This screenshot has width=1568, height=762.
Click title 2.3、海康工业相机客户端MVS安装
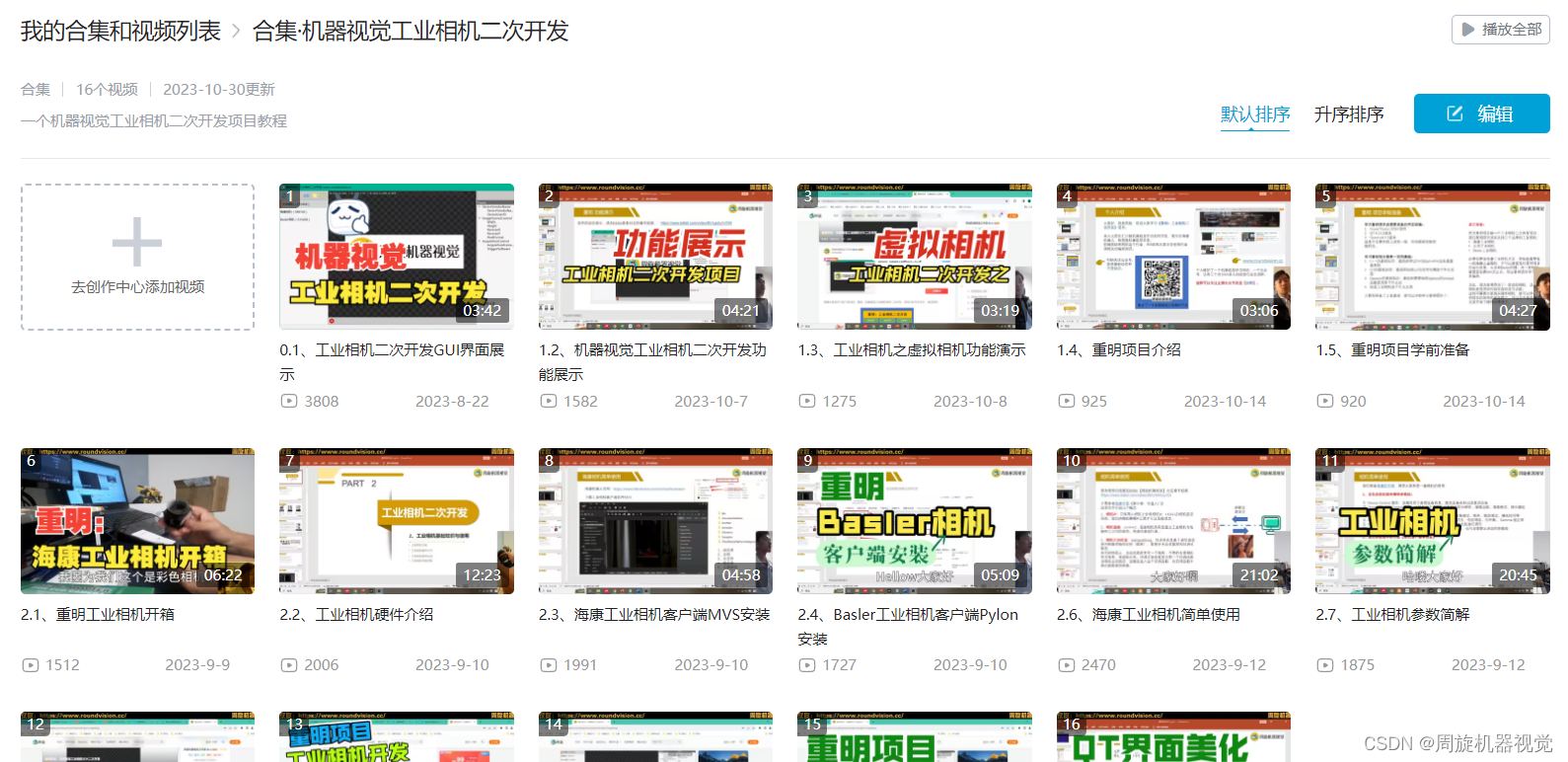[654, 614]
